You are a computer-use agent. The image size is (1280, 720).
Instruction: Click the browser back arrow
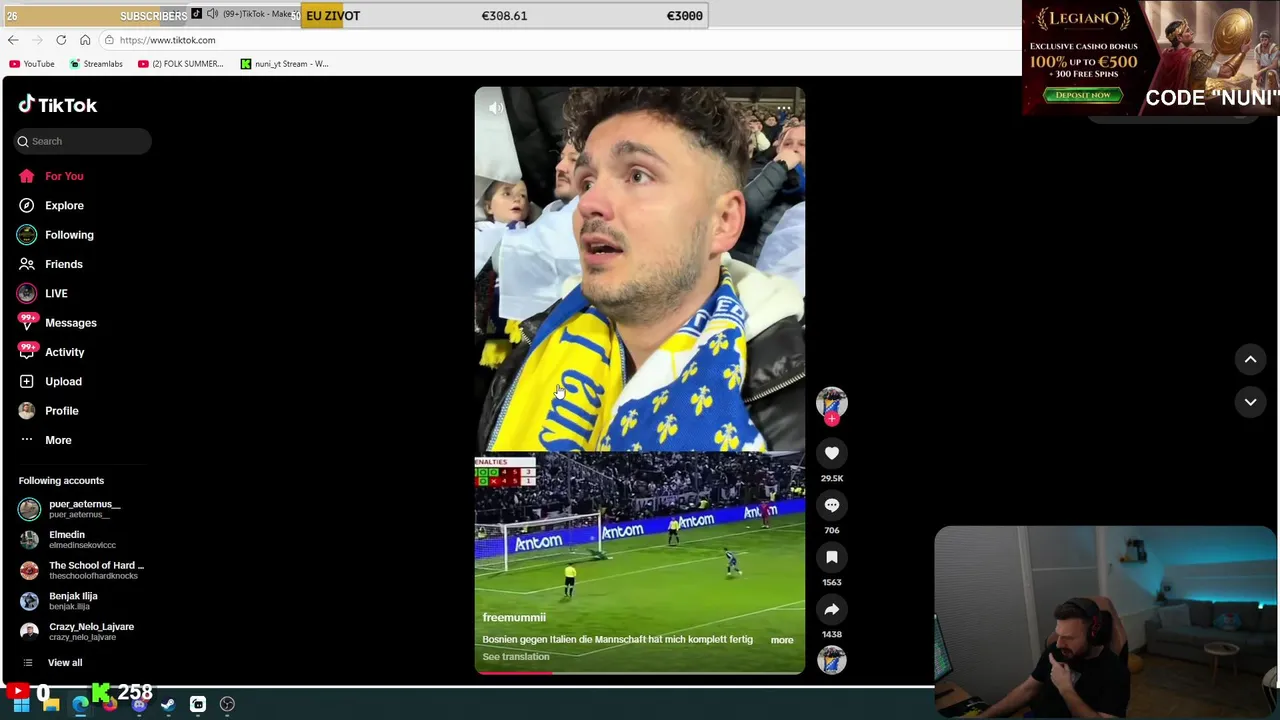(x=13, y=40)
